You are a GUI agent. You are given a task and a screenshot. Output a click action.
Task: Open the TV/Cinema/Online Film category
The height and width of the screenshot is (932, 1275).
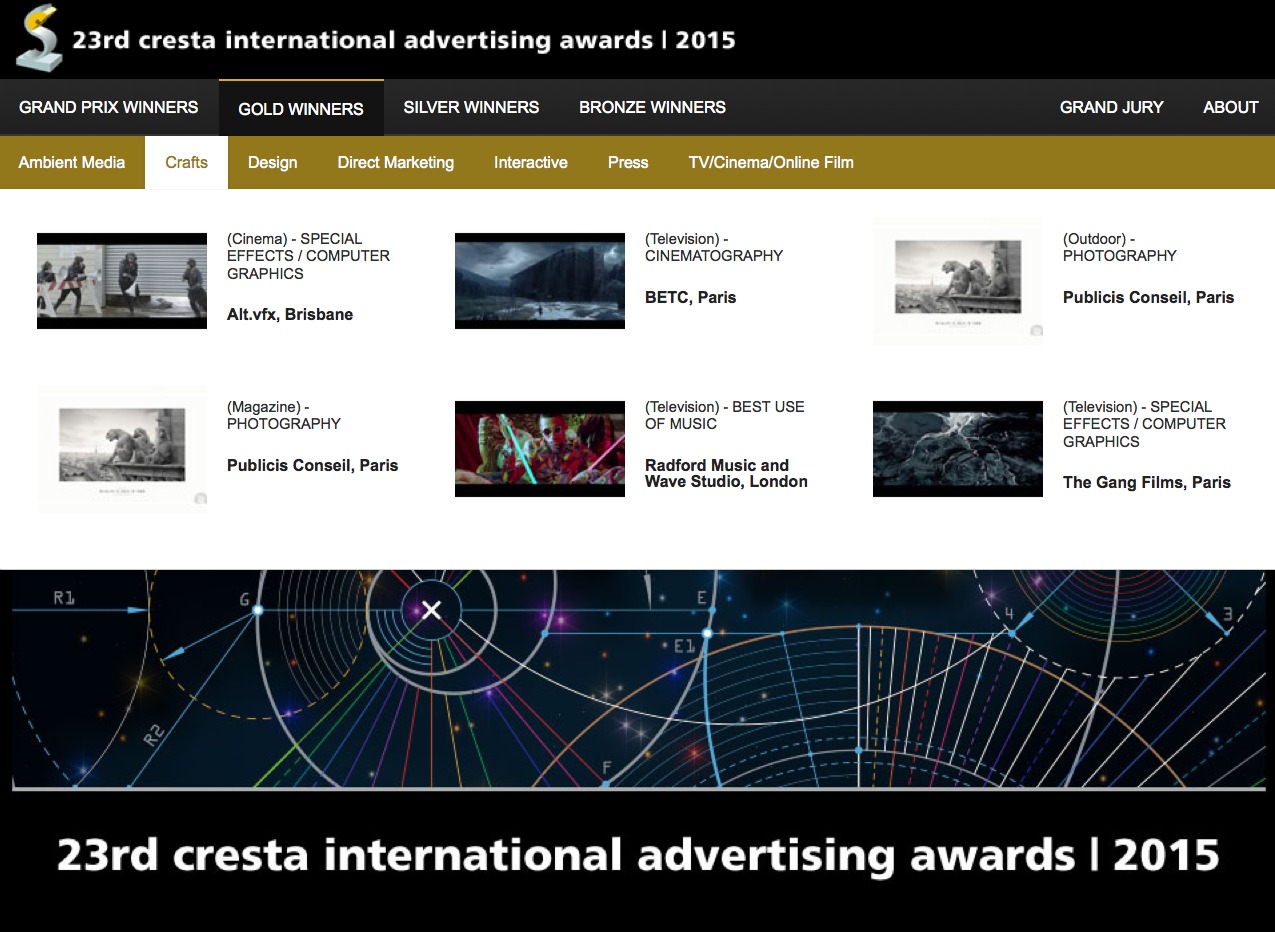[x=770, y=162]
